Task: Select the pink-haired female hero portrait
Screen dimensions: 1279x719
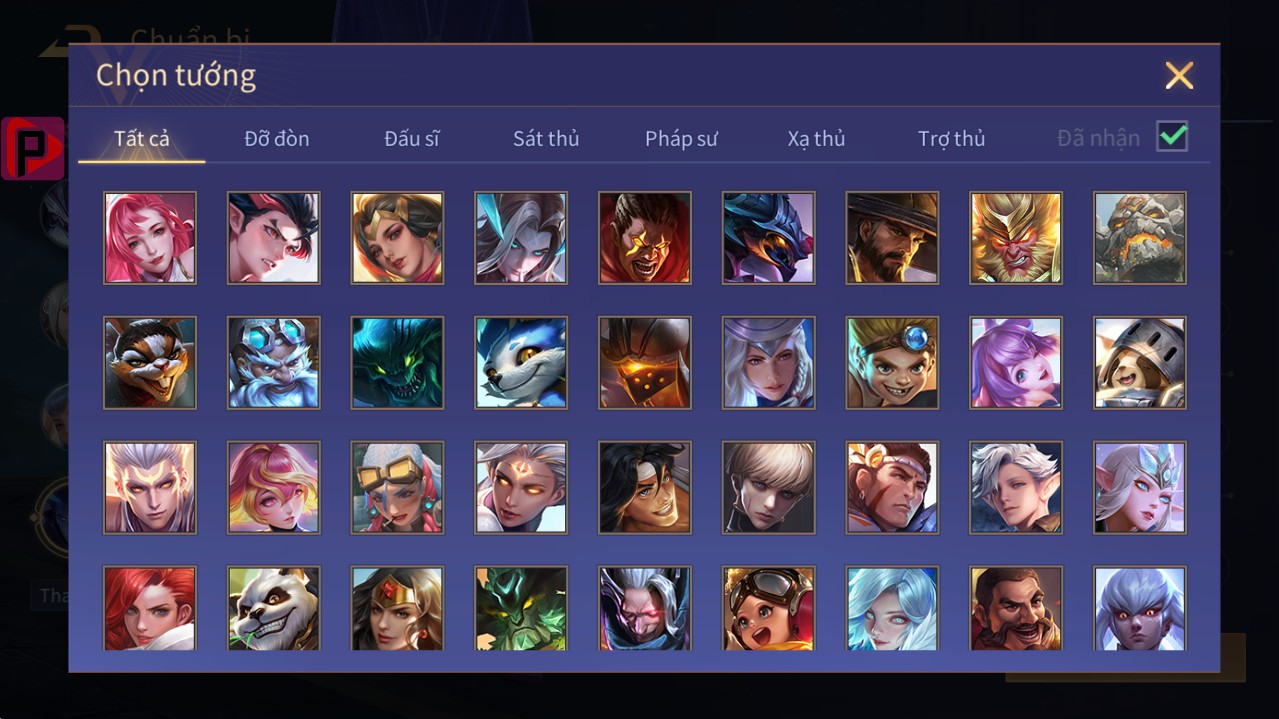Action: pyautogui.click(x=150, y=238)
